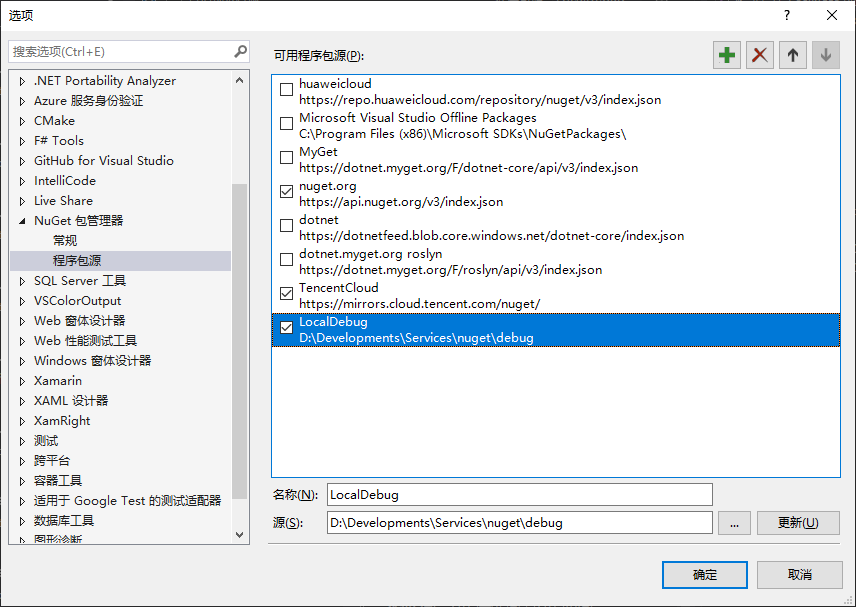Click the tree scrollbar up arrow
This screenshot has height=607, width=856.
239,81
